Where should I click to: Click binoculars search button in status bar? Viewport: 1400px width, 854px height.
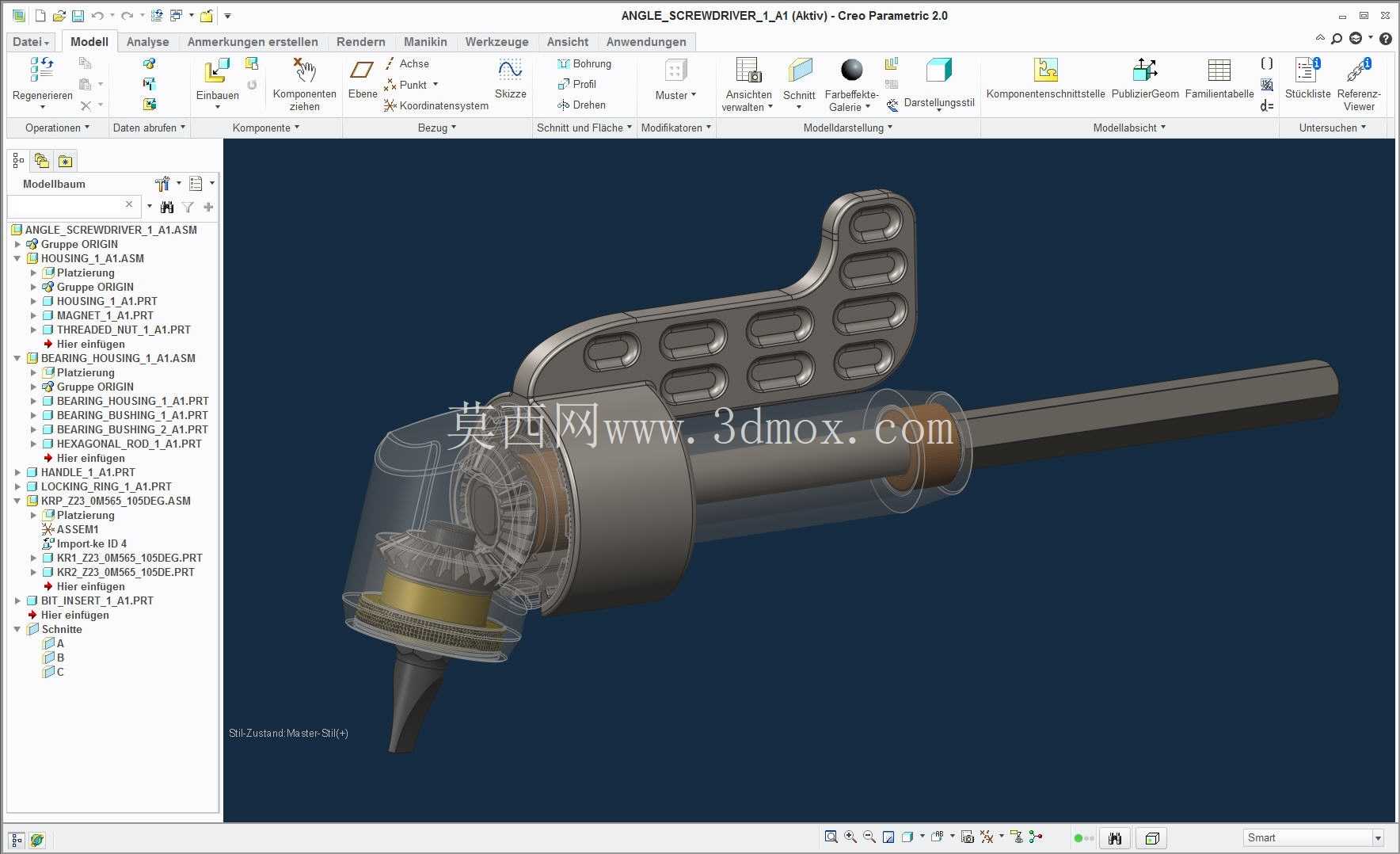[x=1115, y=838]
